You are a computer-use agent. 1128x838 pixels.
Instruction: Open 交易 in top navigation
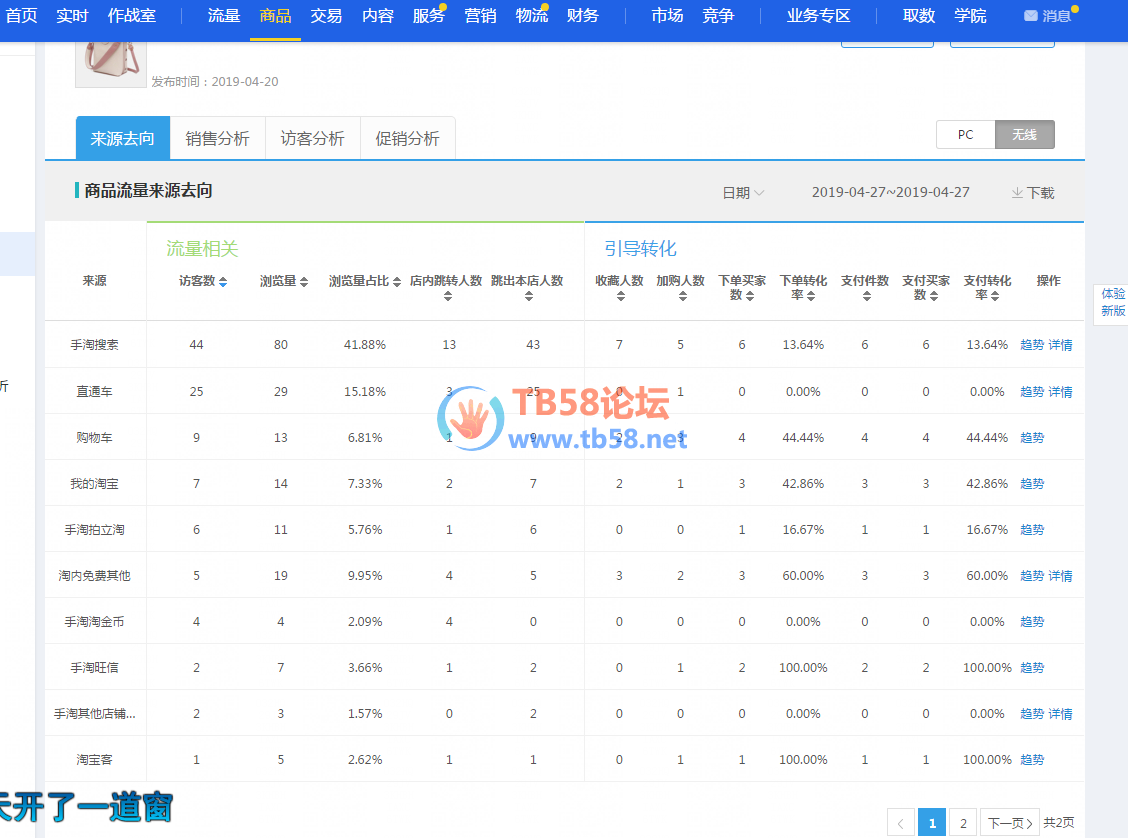(326, 16)
